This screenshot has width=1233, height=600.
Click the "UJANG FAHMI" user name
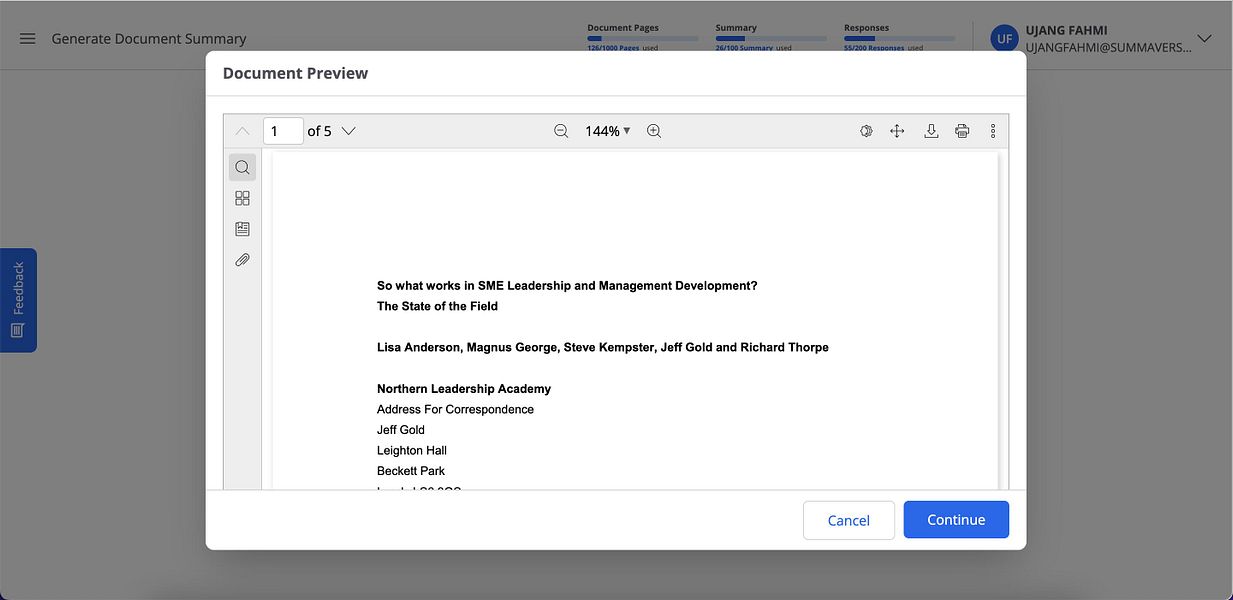tap(1066, 30)
